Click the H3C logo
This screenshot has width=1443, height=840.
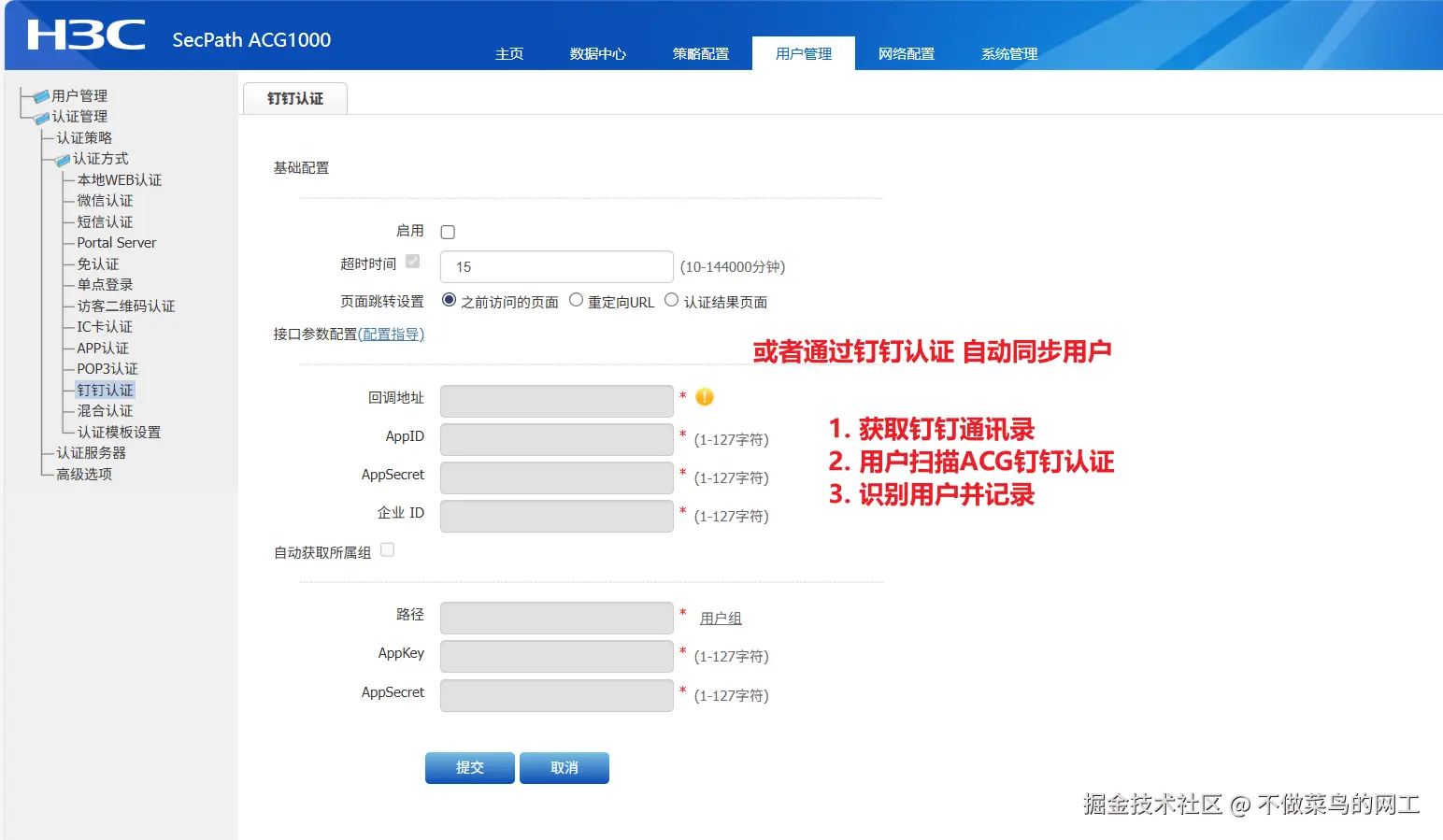point(86,36)
